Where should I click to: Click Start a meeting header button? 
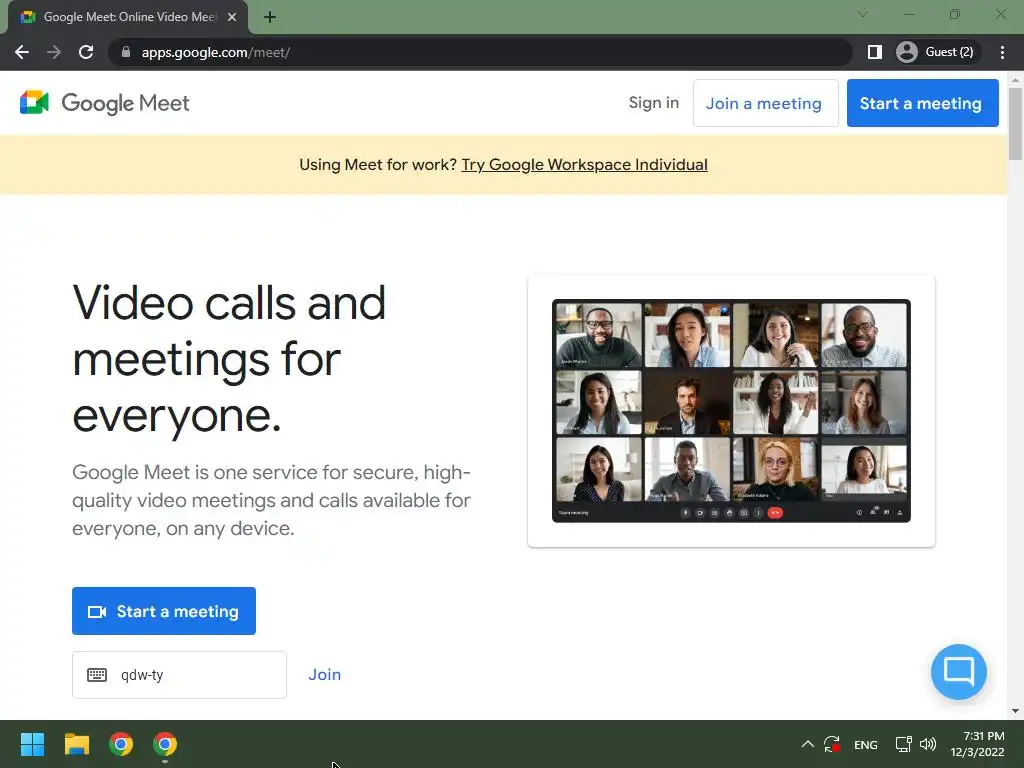tap(922, 103)
